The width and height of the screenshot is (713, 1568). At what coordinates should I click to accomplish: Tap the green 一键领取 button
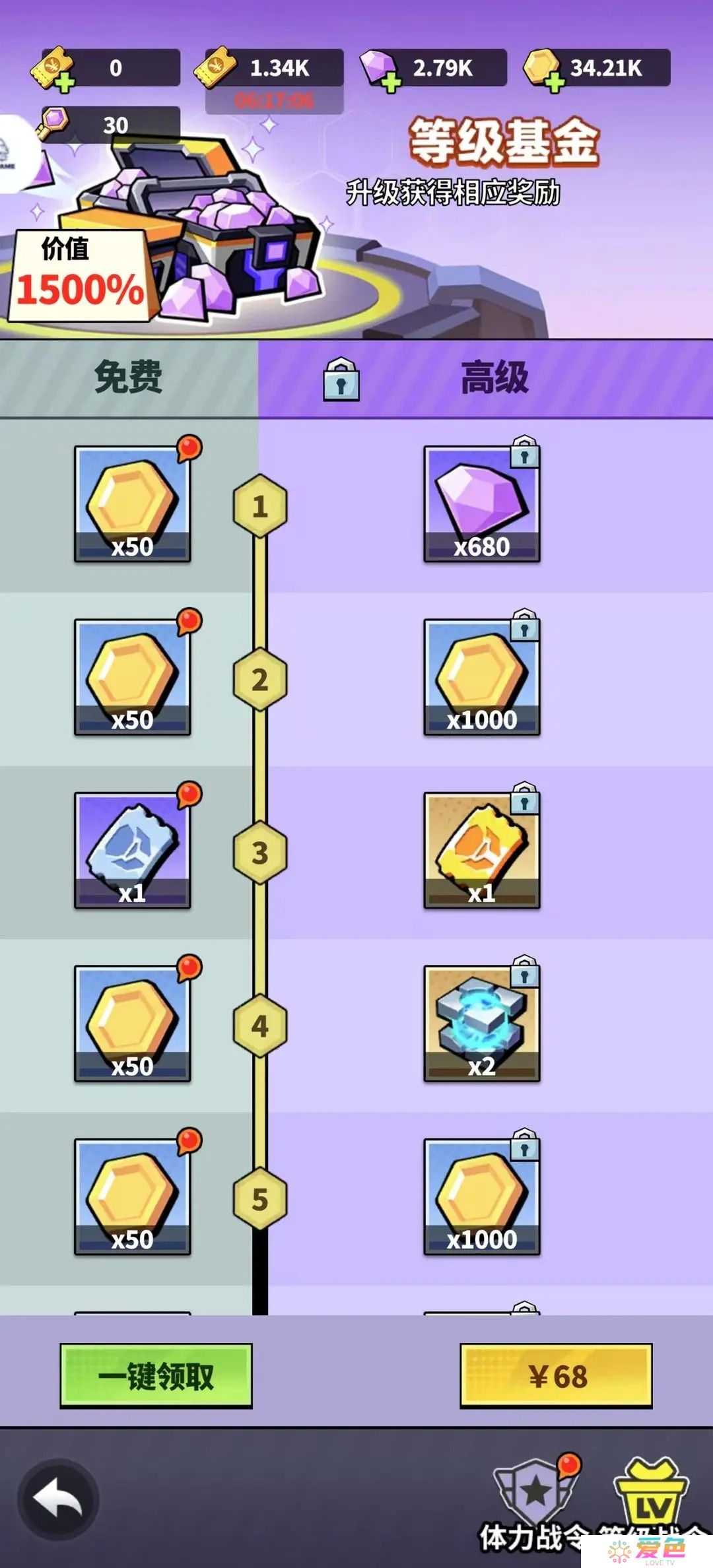coord(156,1376)
